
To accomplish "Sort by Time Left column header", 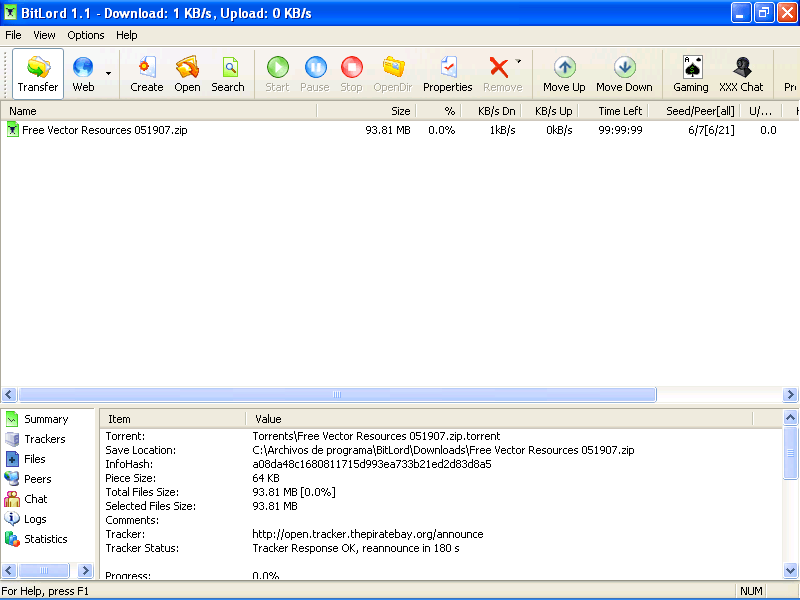I will click(x=619, y=111).
